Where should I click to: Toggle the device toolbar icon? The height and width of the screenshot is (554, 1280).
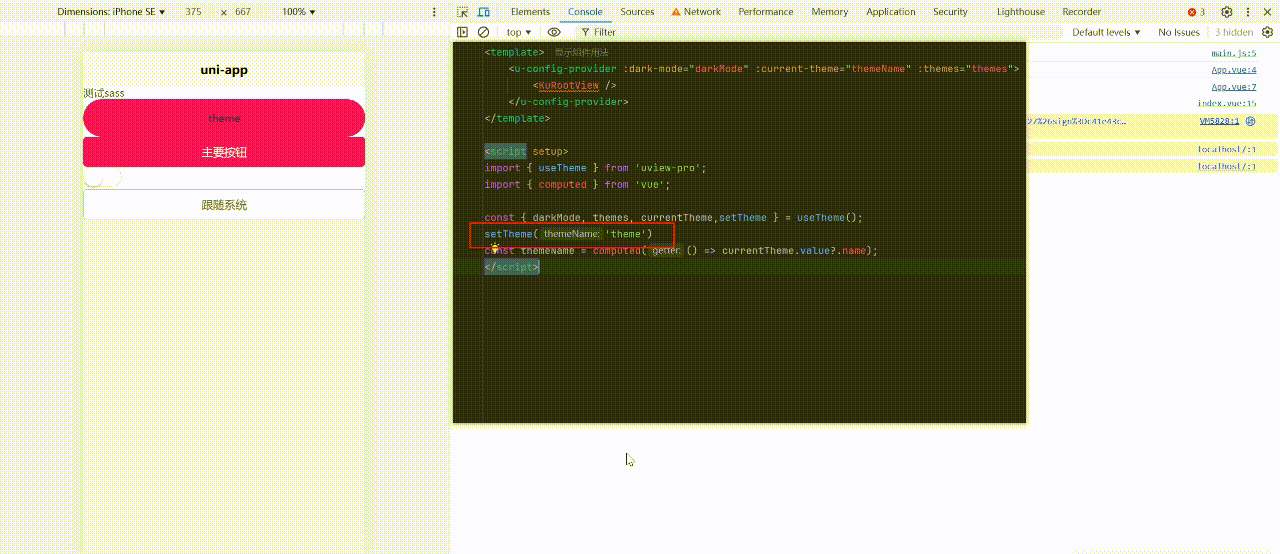click(x=484, y=12)
